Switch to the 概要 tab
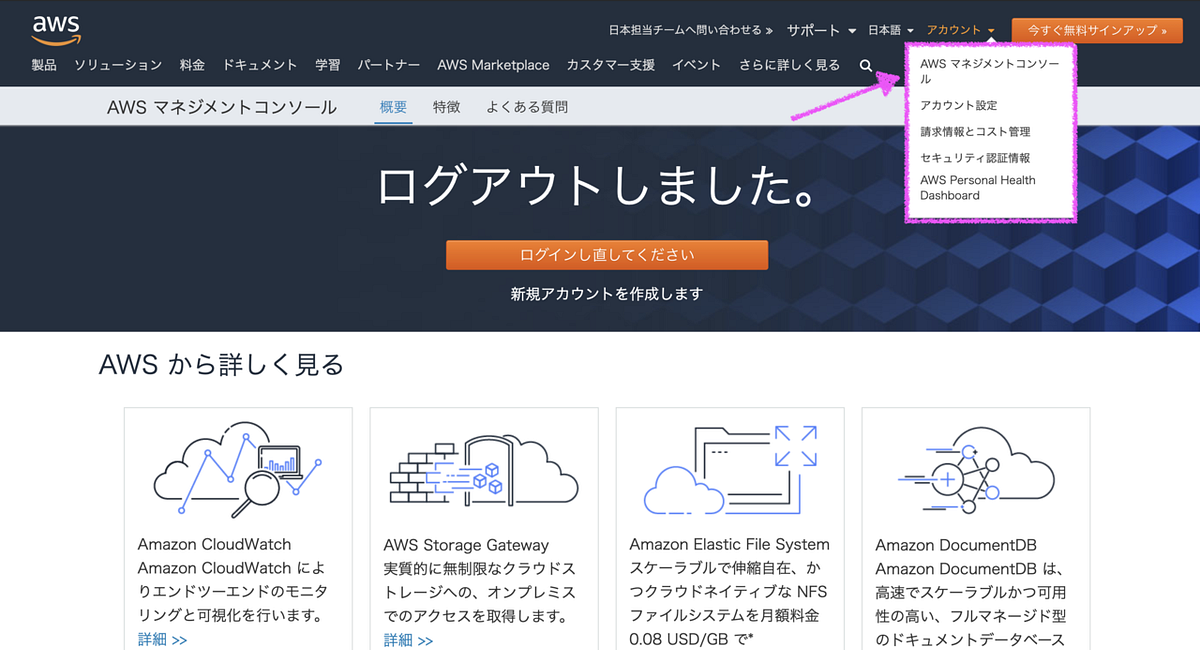 [x=394, y=107]
